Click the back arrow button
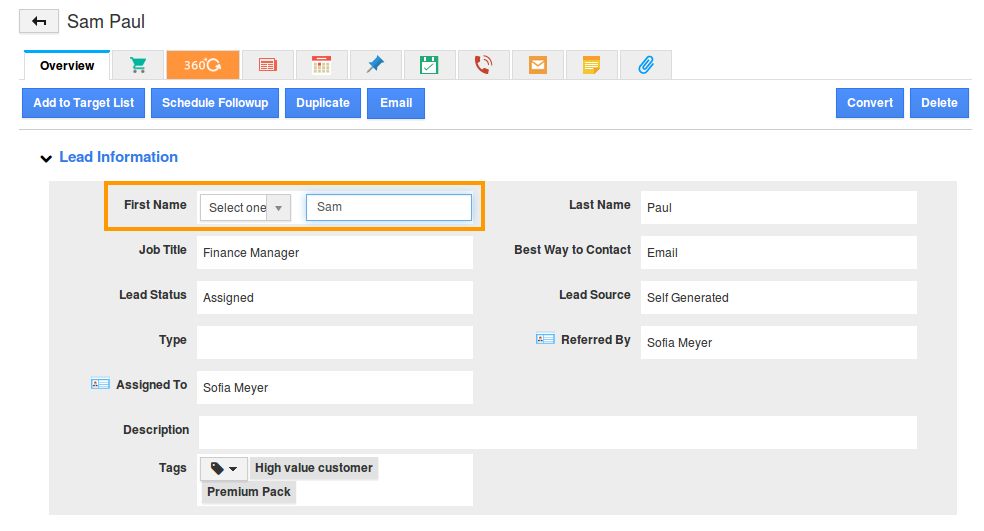 [x=39, y=21]
